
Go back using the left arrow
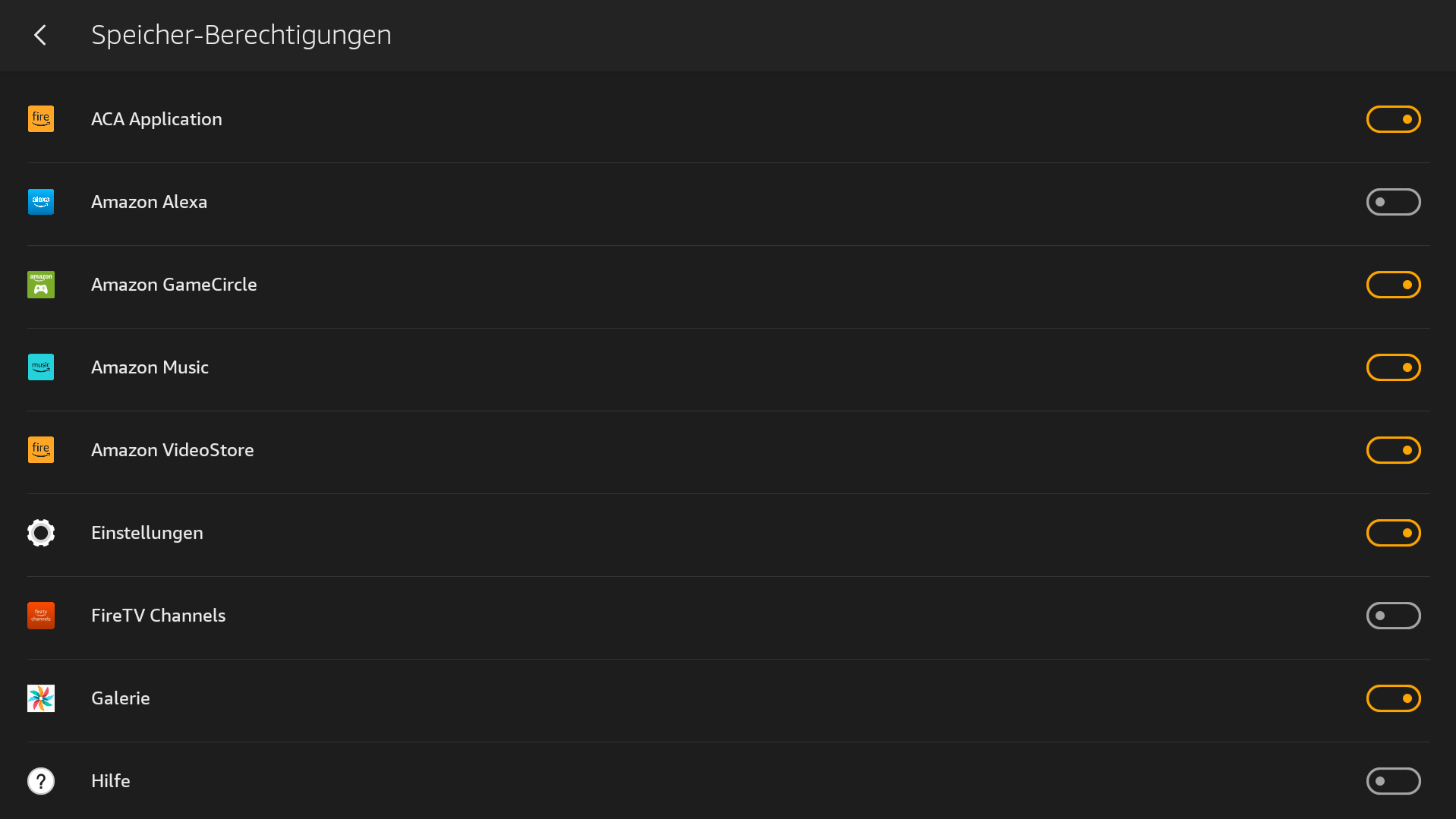point(40,35)
